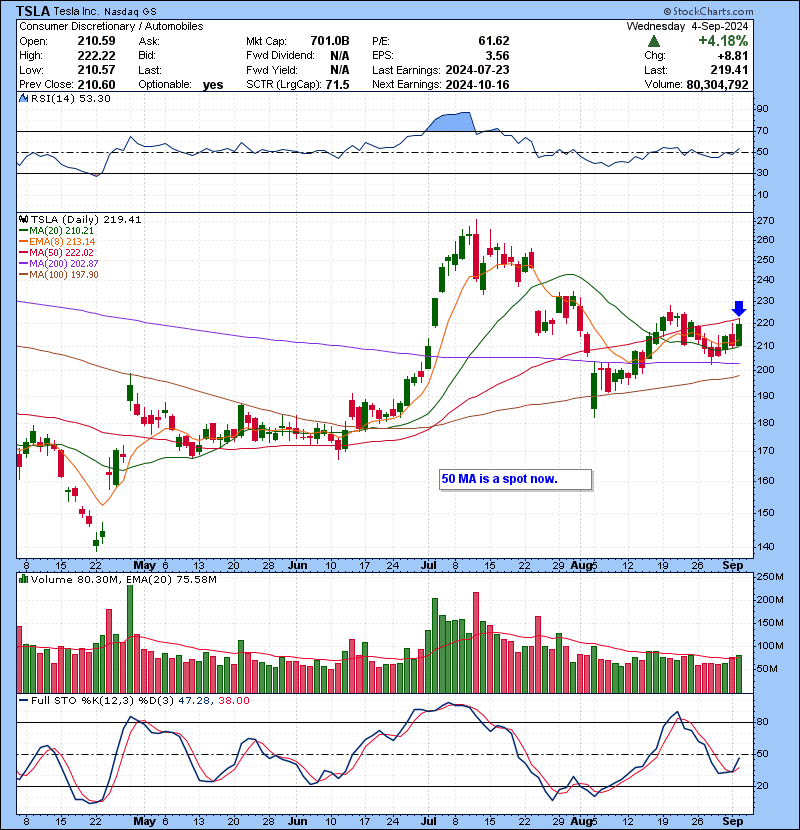
Task: Select the MA(50) 222.02 legend entry
Action: [x=57, y=253]
